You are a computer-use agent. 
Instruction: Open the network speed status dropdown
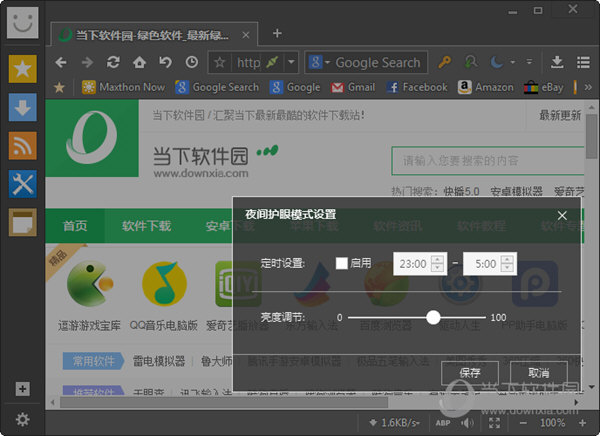[x=395, y=423]
